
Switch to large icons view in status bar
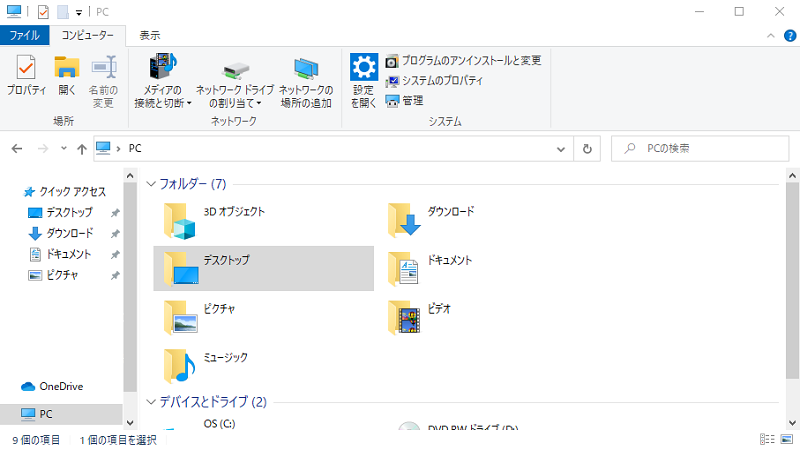coord(786,439)
